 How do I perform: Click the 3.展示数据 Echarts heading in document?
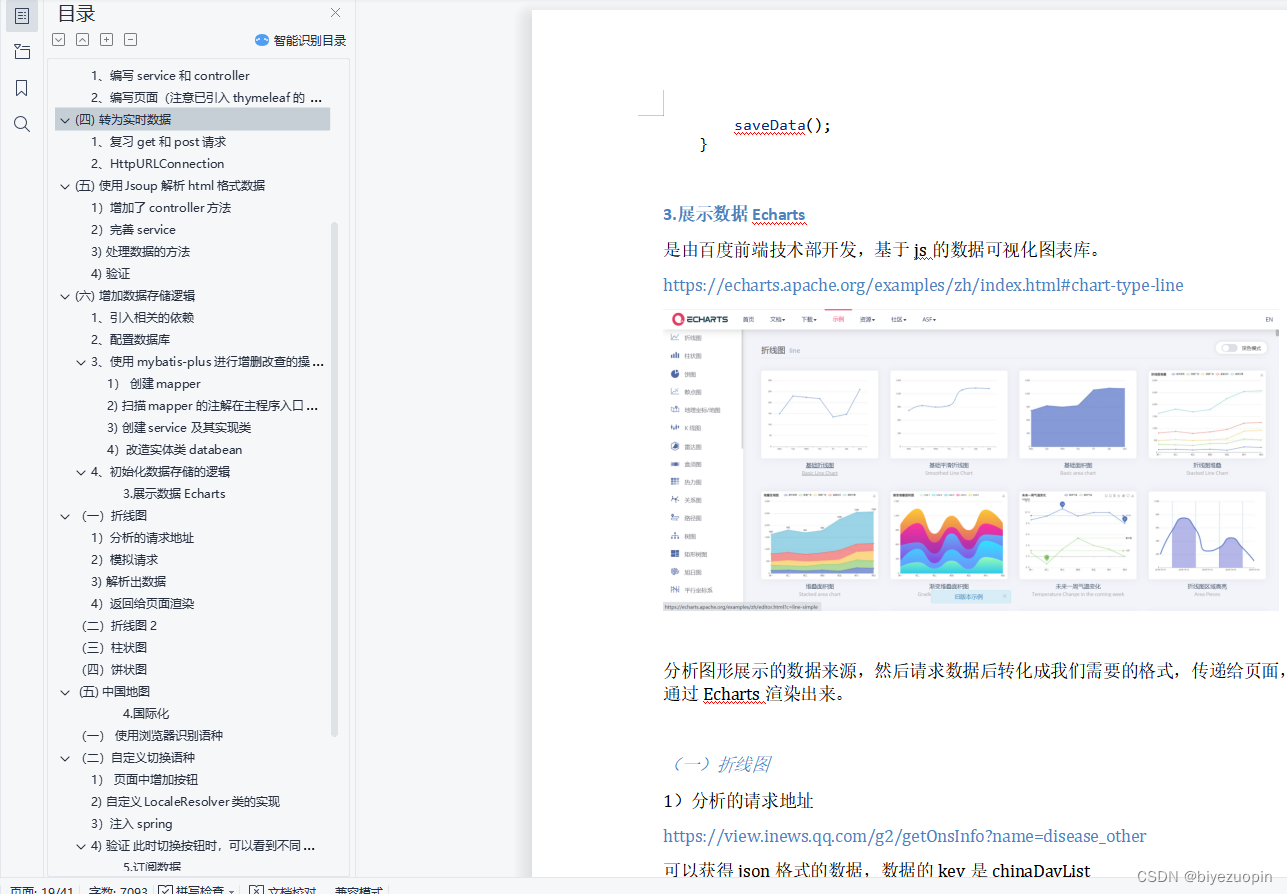[x=734, y=215]
